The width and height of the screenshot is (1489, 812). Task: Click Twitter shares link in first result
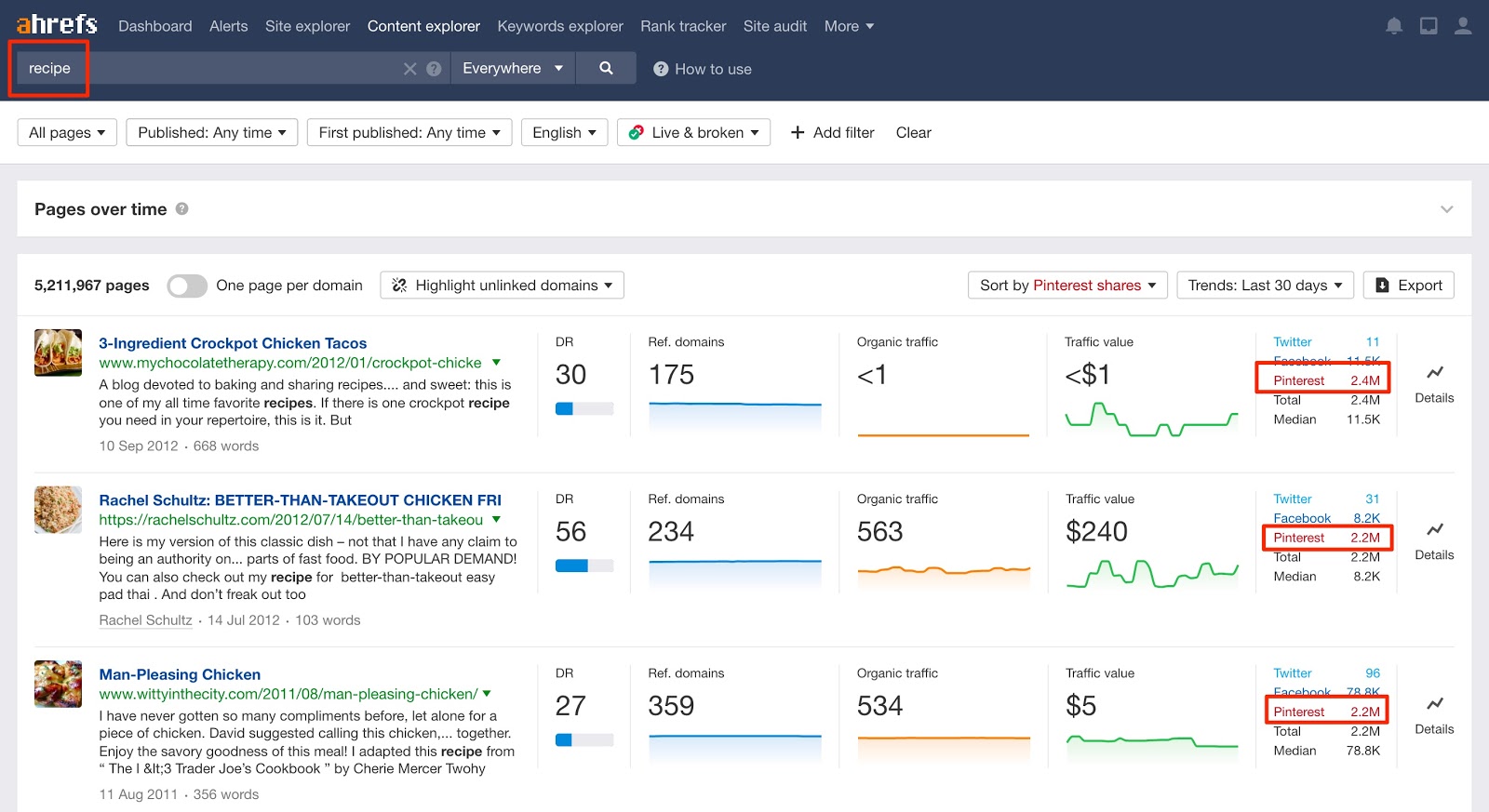click(1293, 342)
